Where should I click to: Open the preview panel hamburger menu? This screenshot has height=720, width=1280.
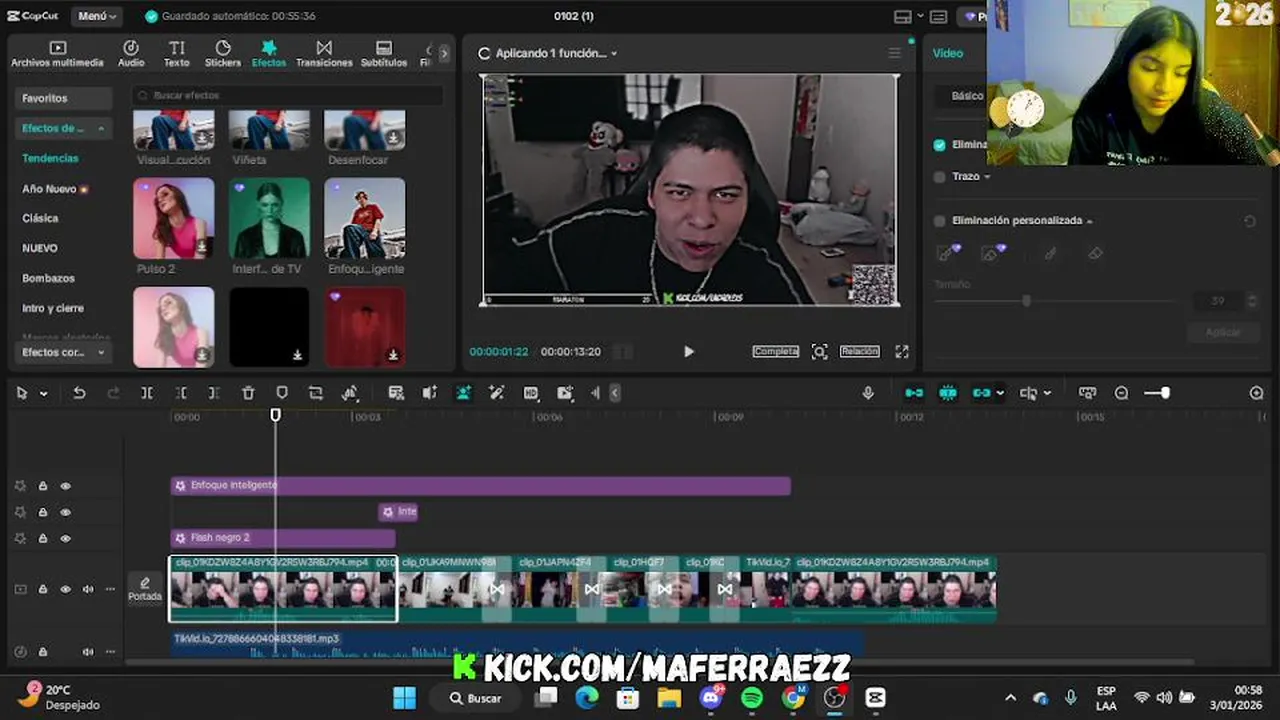(x=895, y=53)
